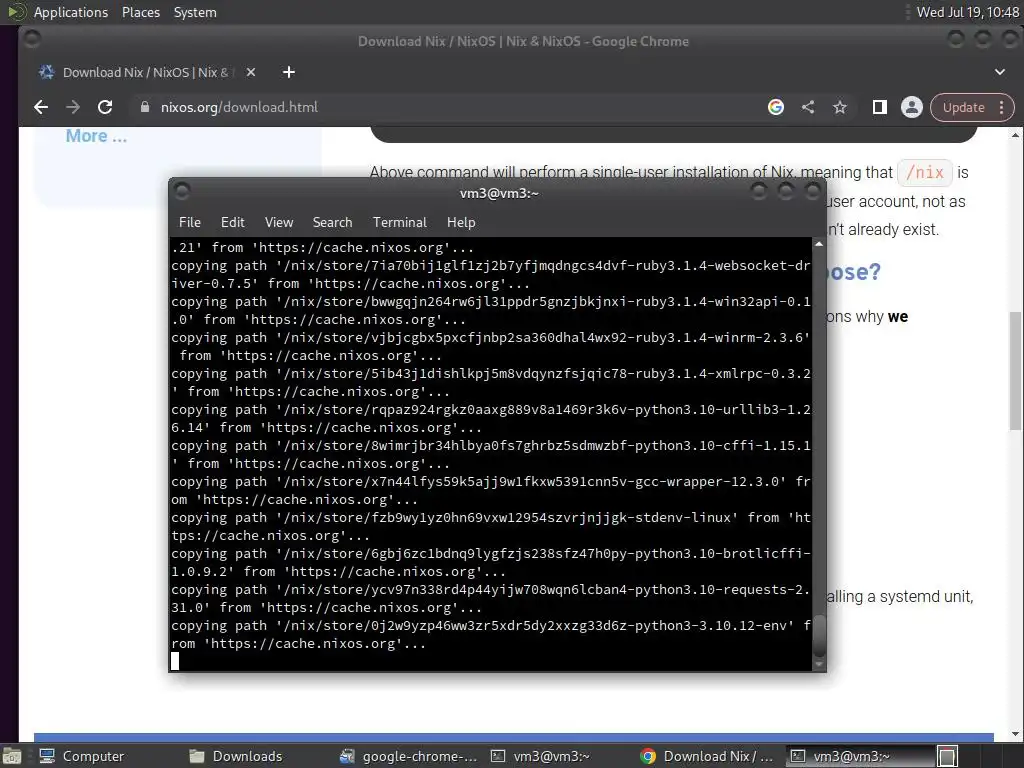
Task: Open a new Chrome tab
Action: tap(289, 72)
